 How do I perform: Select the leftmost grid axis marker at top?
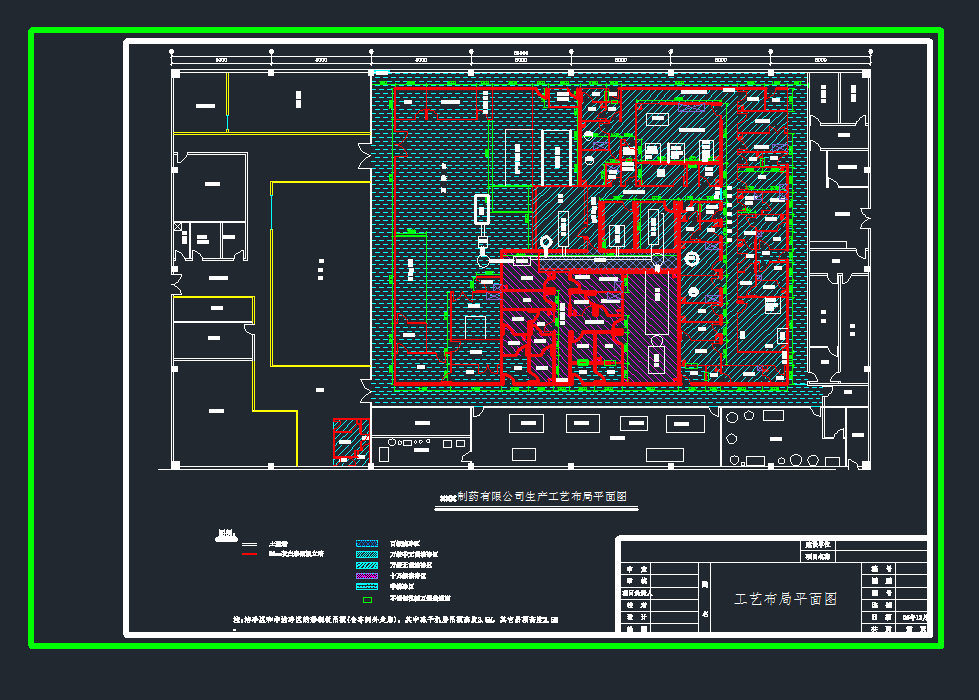[172, 51]
